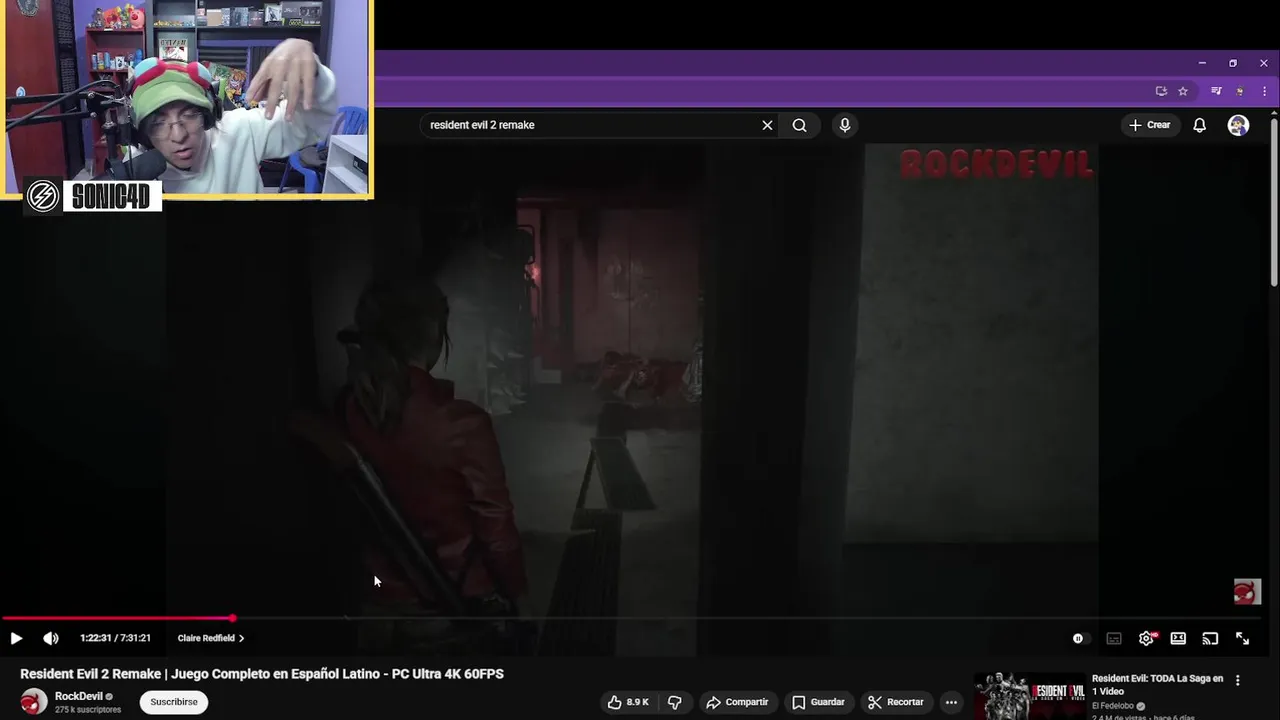Open the RockDevil channel avatar

pos(34,702)
